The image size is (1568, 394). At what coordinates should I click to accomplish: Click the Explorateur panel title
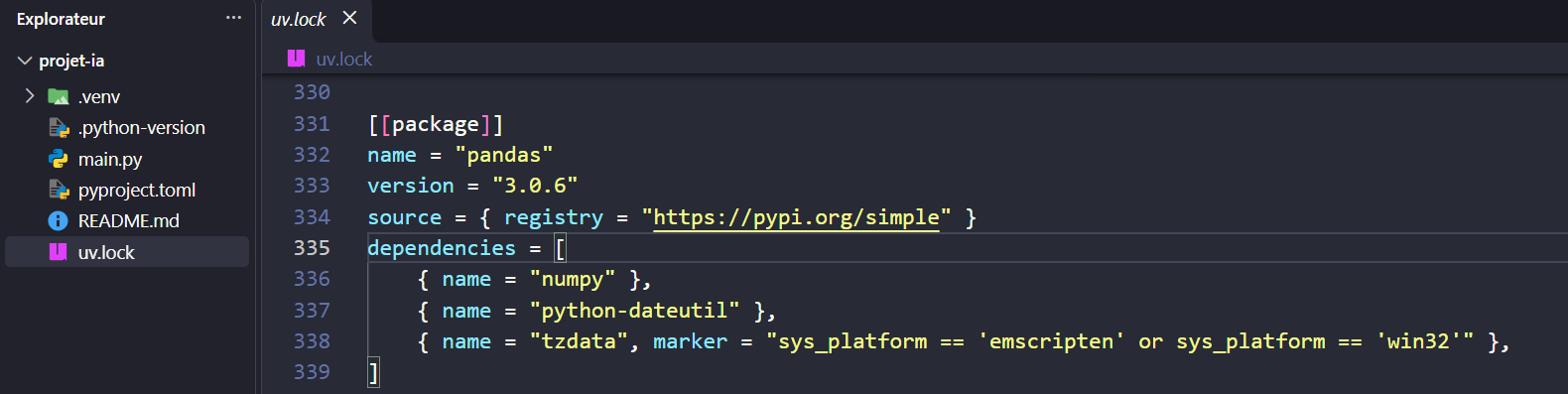(x=61, y=19)
